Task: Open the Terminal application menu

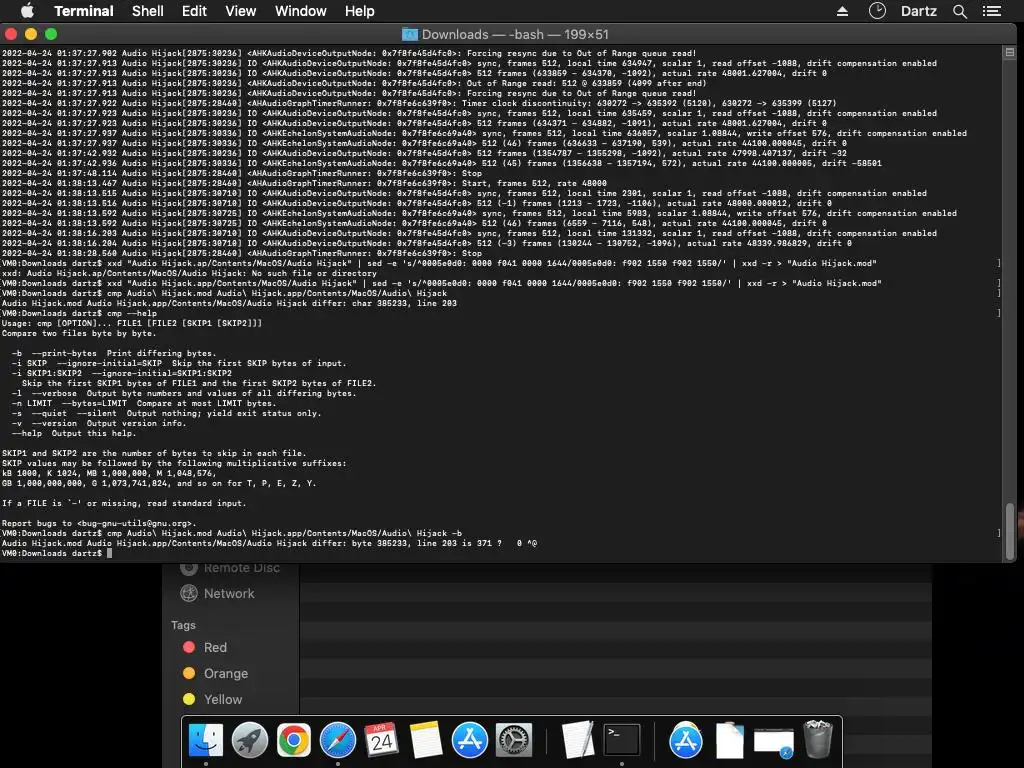Action: tap(84, 11)
